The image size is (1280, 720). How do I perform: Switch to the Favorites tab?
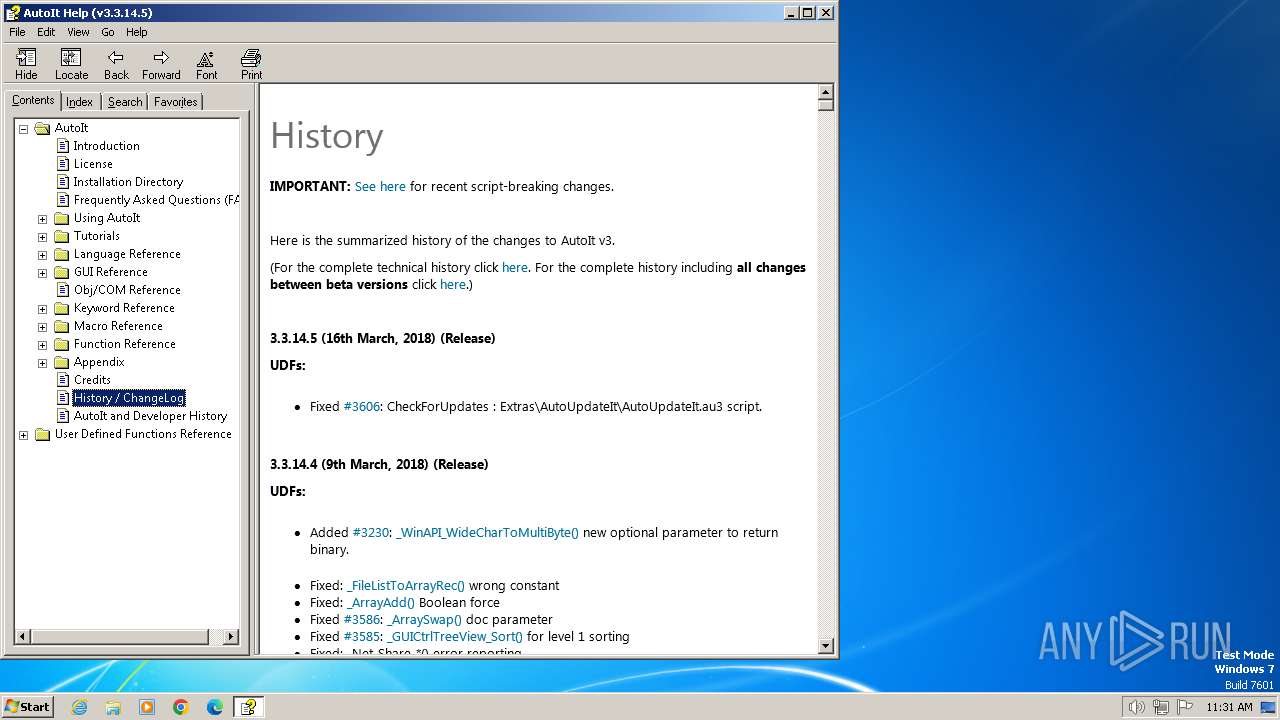tap(176, 102)
